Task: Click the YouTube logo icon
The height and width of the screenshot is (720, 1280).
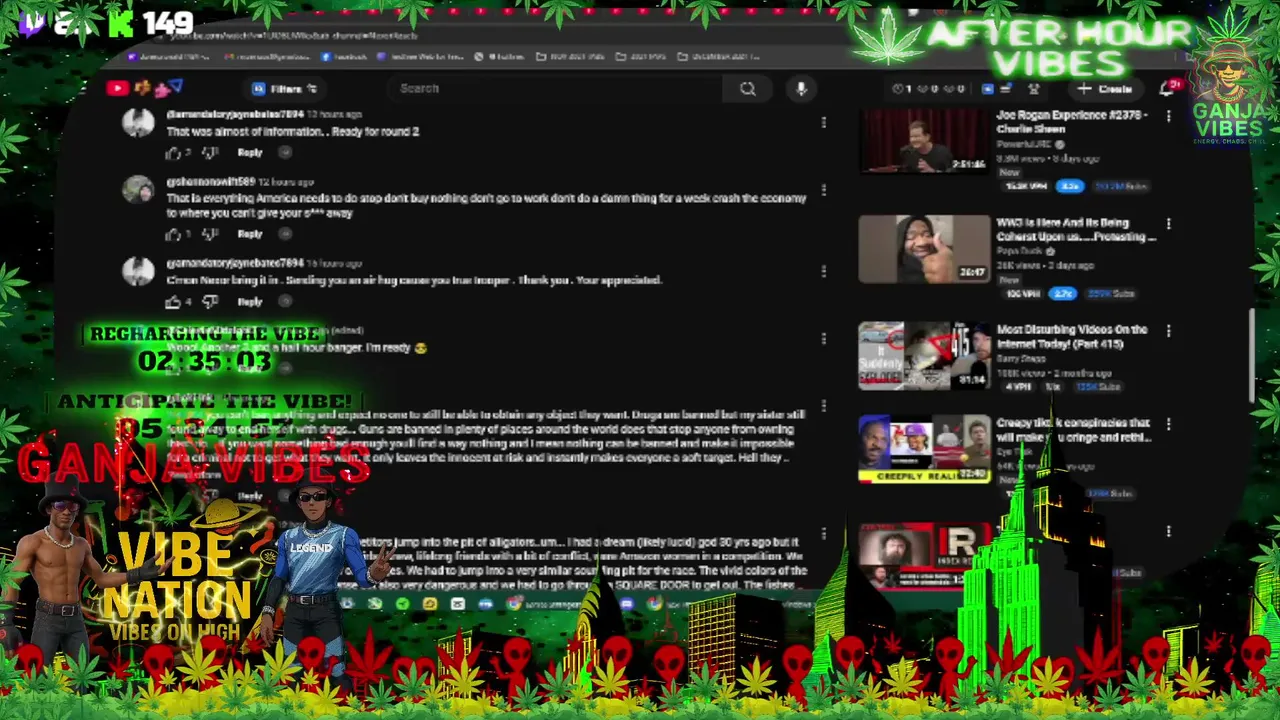Action: 117,88
